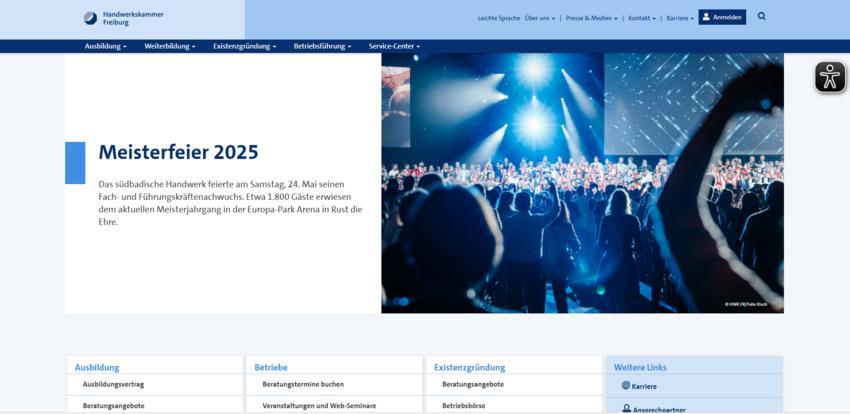Open Ausbildungsvertrag link under Ausbildung
This screenshot has width=850, height=414.
(113, 384)
